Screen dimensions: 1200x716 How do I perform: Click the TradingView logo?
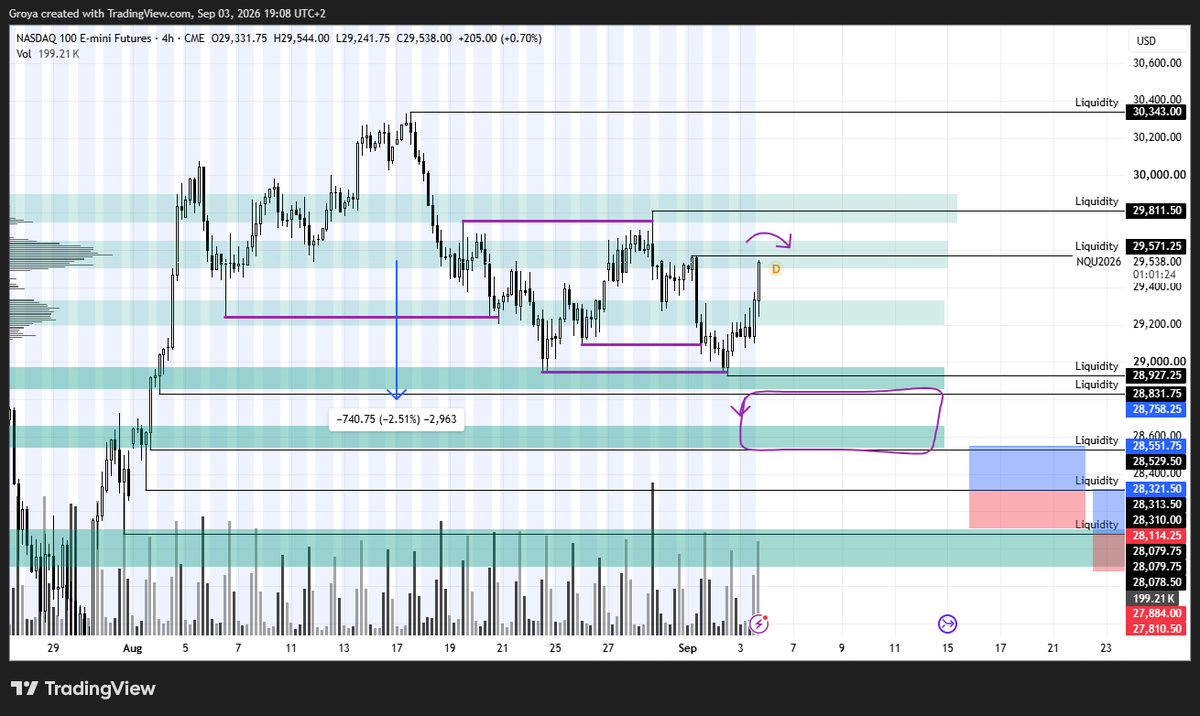click(83, 688)
